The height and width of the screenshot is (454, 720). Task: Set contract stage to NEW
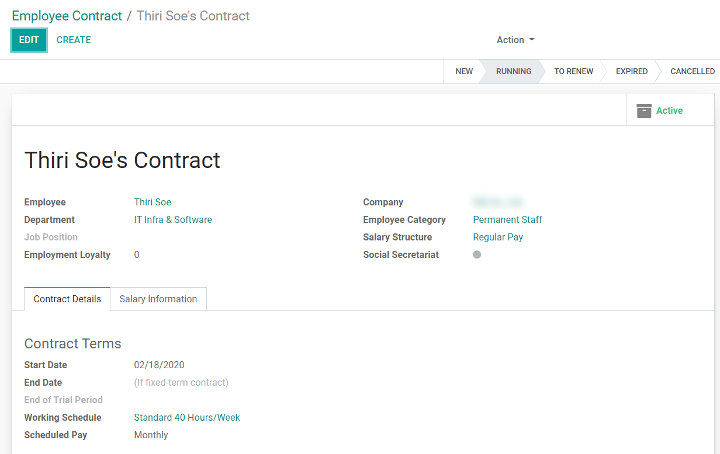(464, 71)
